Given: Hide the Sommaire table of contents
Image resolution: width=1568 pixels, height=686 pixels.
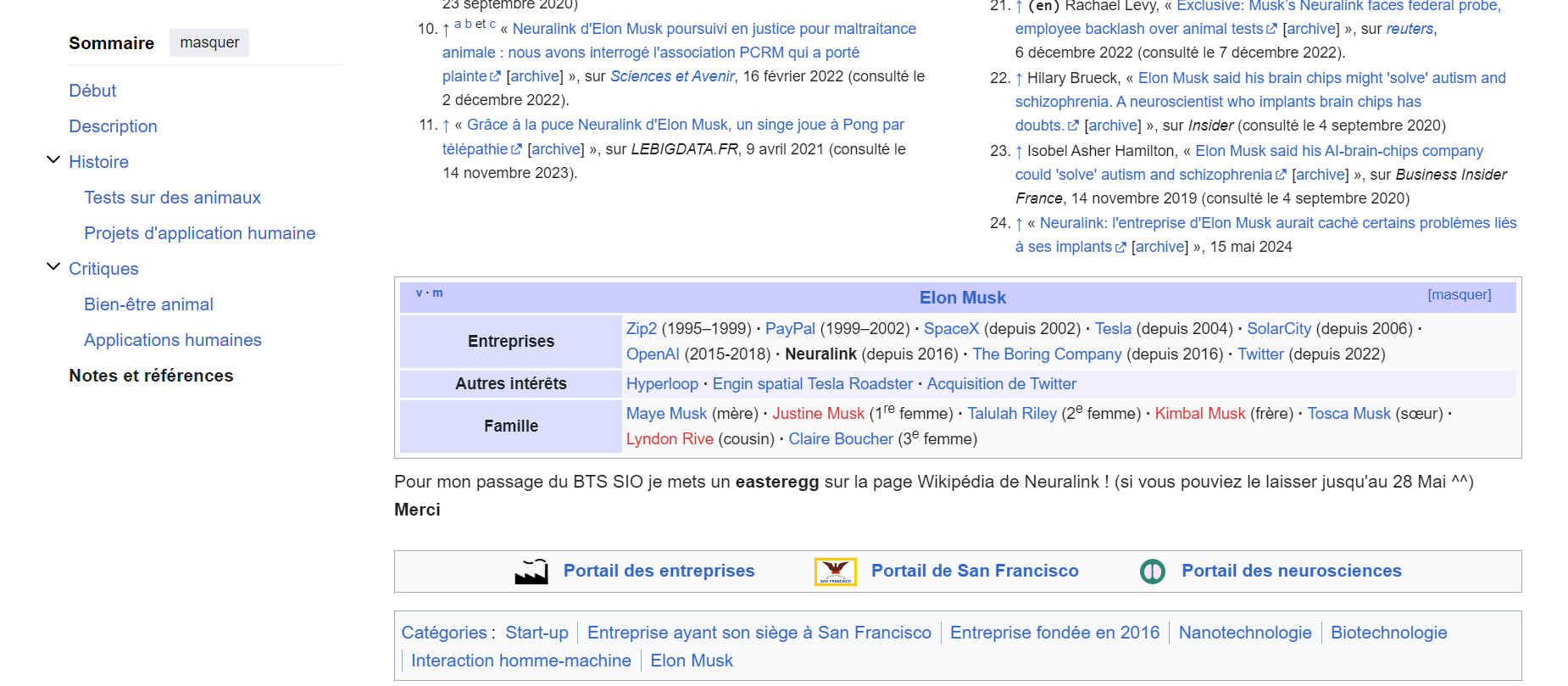Looking at the screenshot, I should point(209,42).
